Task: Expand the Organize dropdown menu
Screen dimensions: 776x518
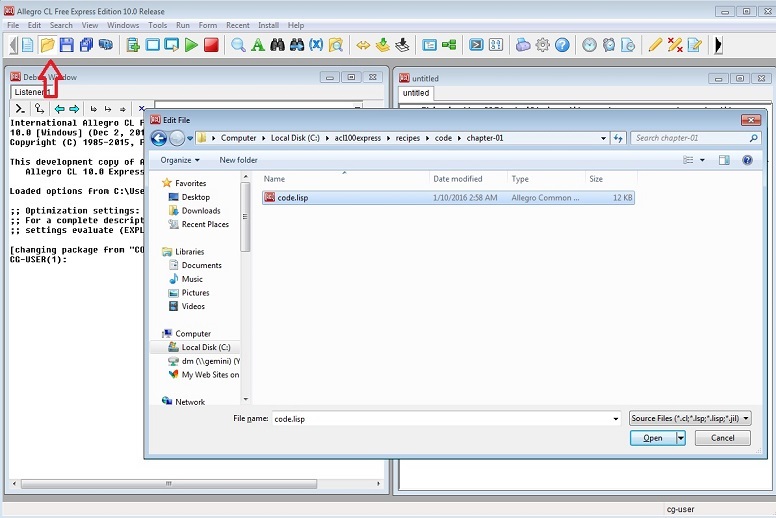Action: click(179, 160)
